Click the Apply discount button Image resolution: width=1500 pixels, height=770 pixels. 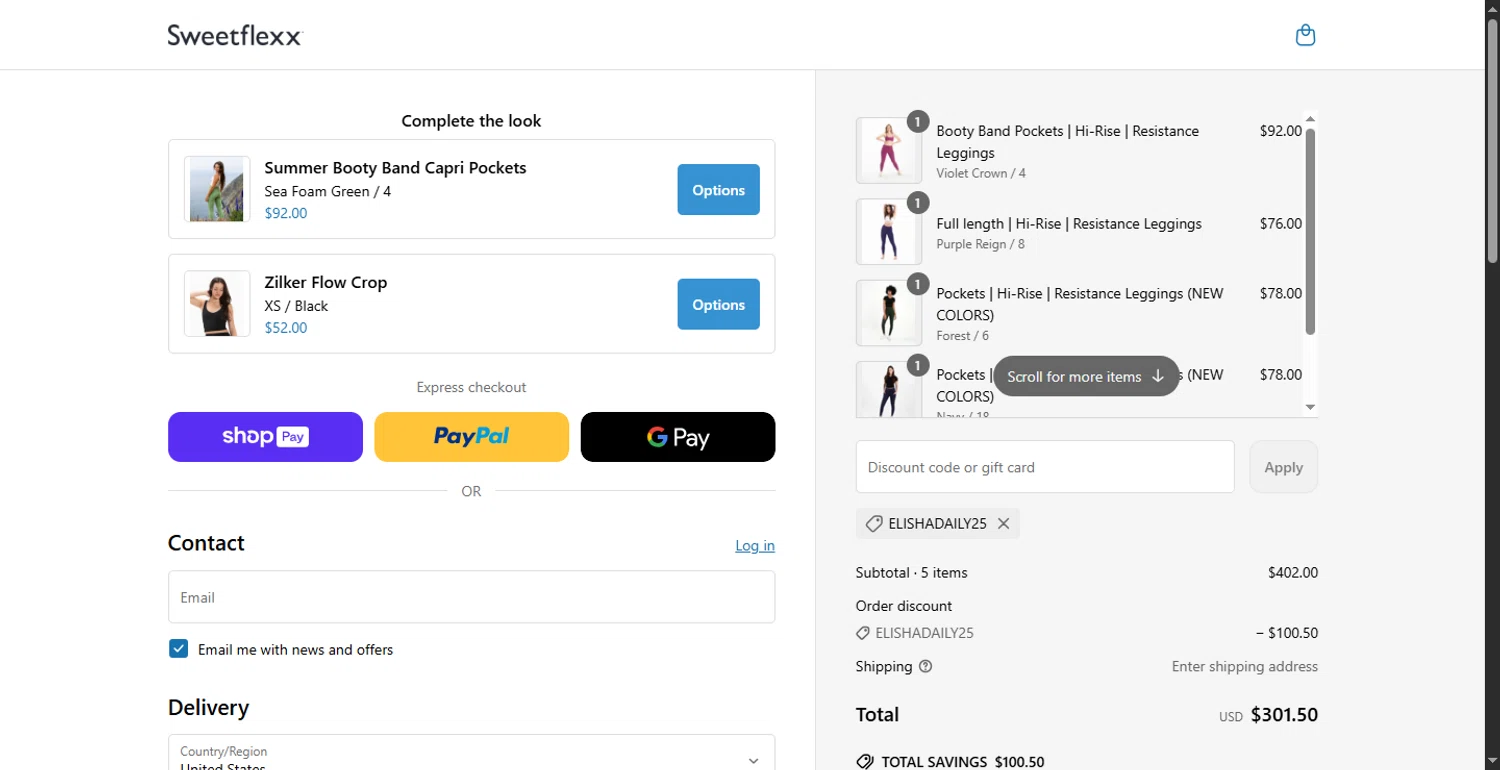(1283, 467)
